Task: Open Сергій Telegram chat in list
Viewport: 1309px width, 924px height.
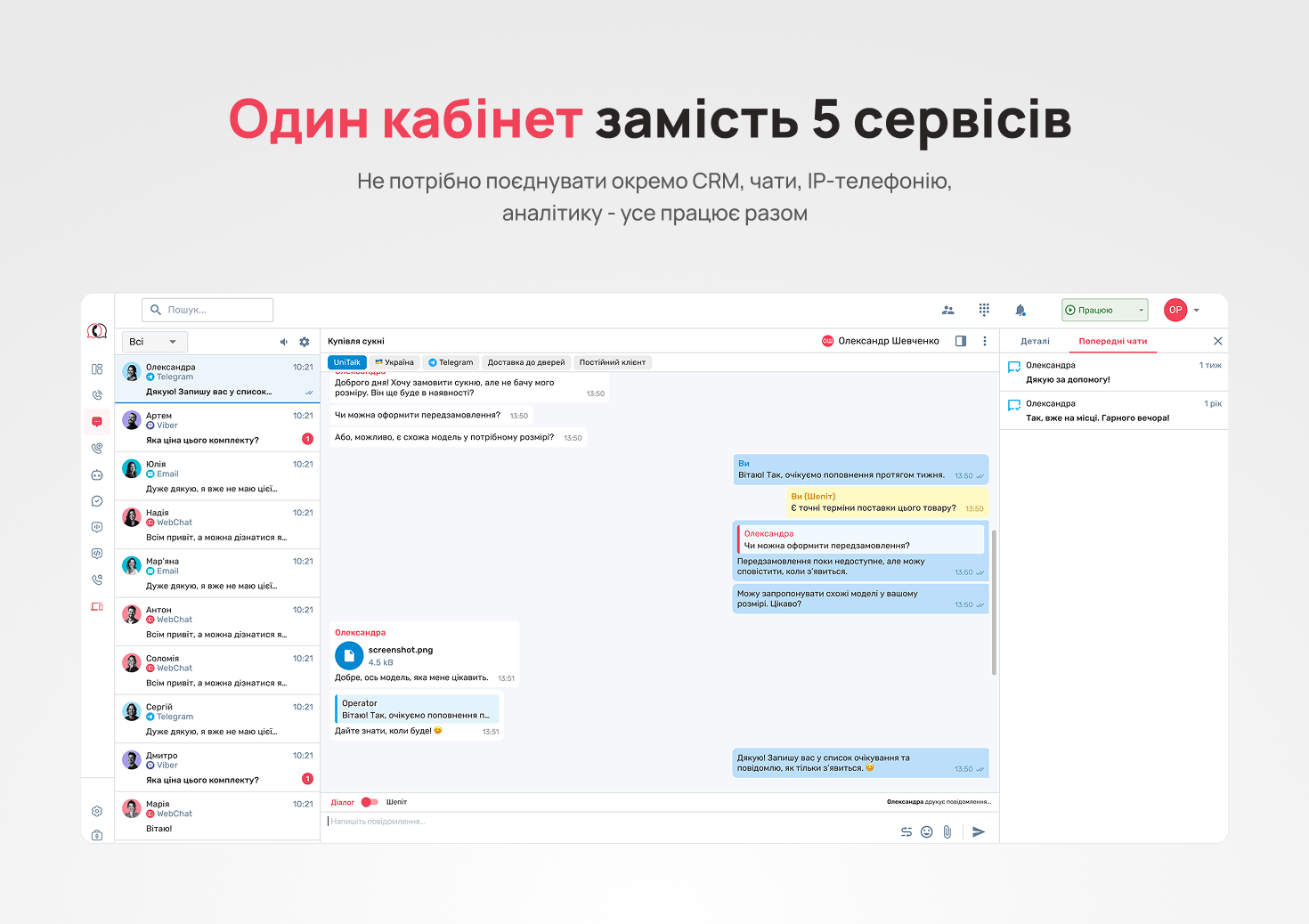Action: coord(217,719)
